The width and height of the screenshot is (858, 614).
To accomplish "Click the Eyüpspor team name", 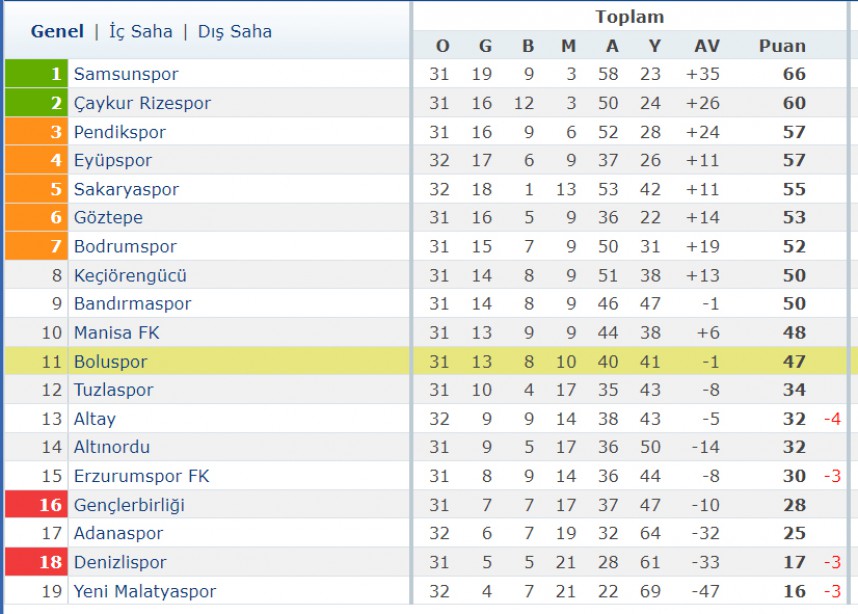I will tap(113, 160).
